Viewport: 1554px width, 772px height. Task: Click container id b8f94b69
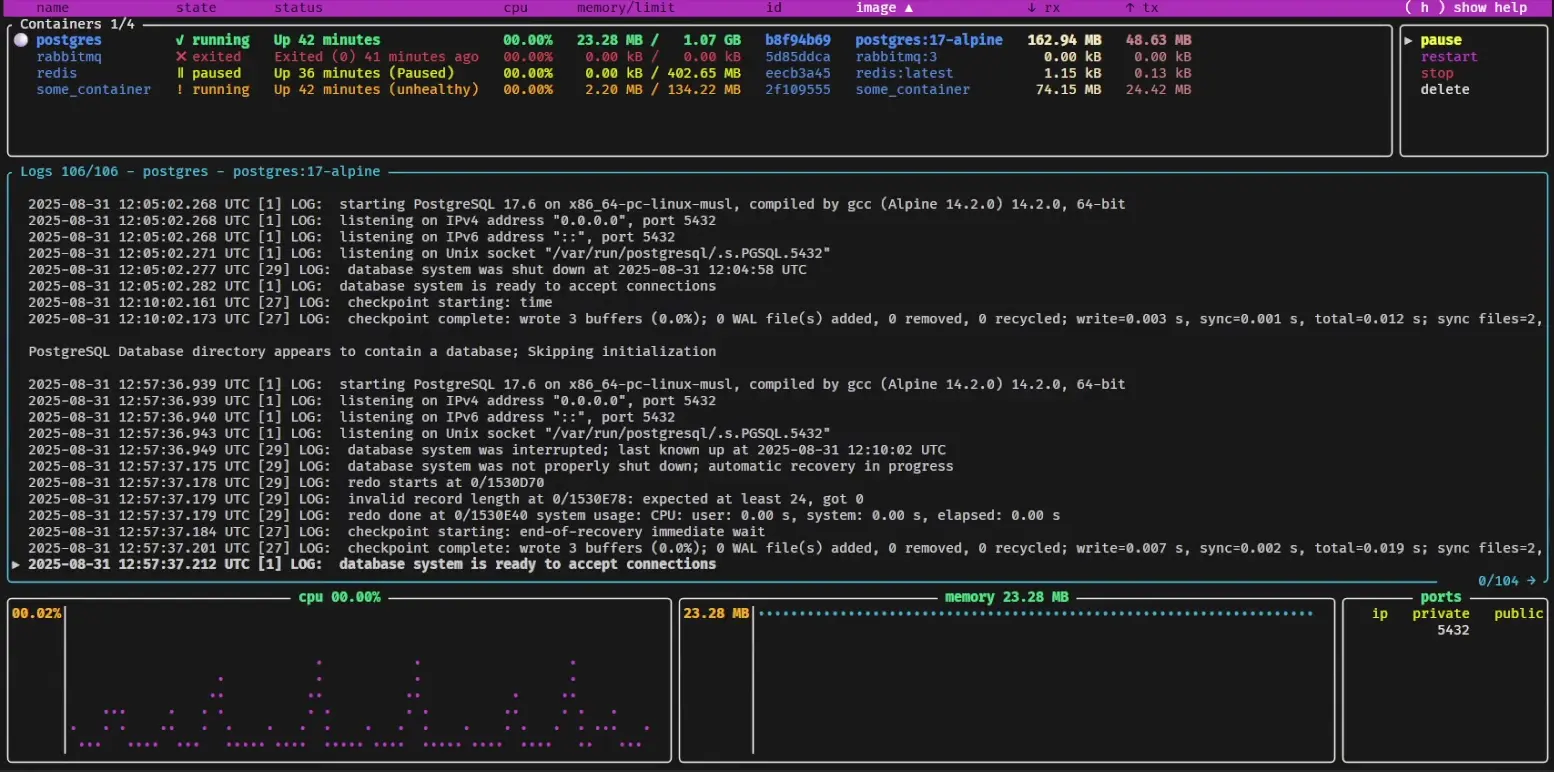(797, 40)
